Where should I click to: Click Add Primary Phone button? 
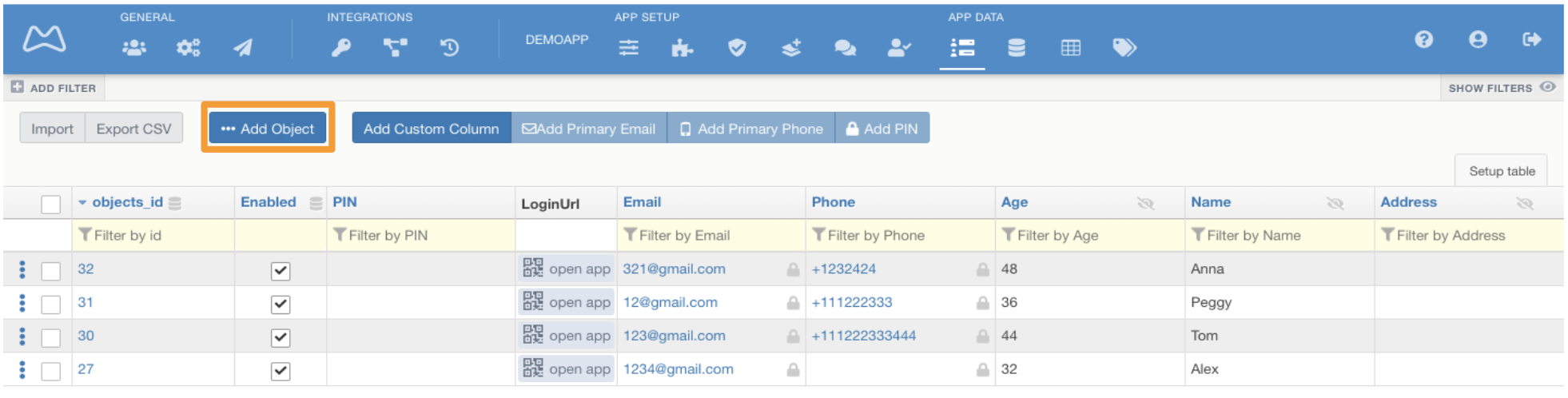[751, 128]
